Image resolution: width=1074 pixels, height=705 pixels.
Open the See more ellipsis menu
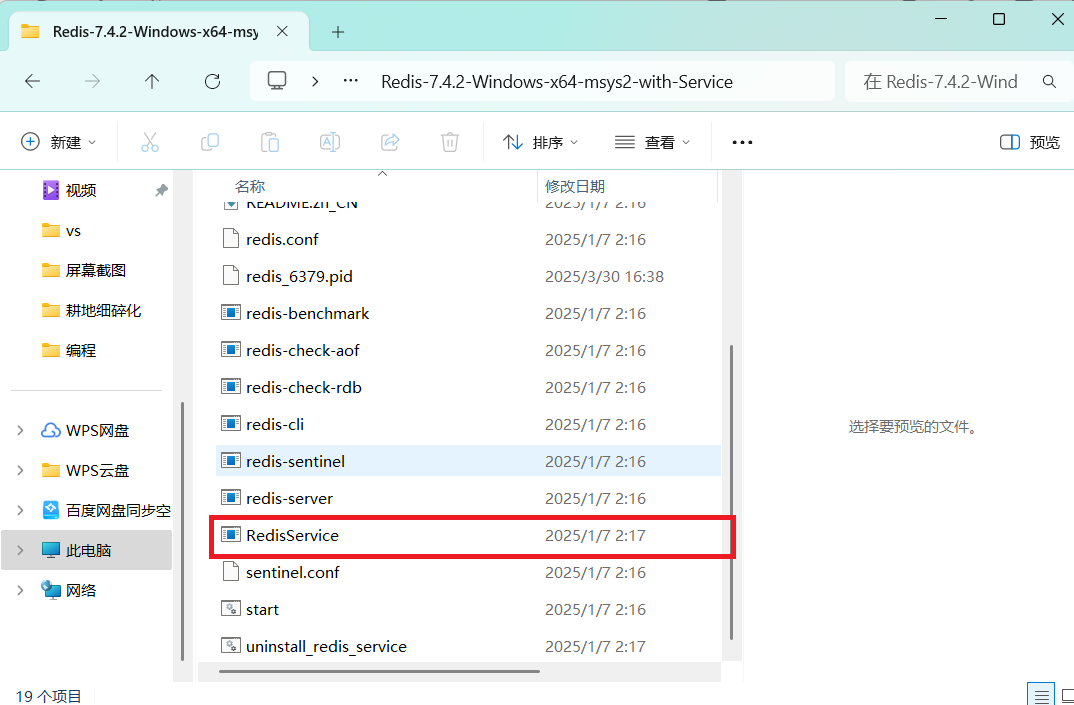pos(742,142)
